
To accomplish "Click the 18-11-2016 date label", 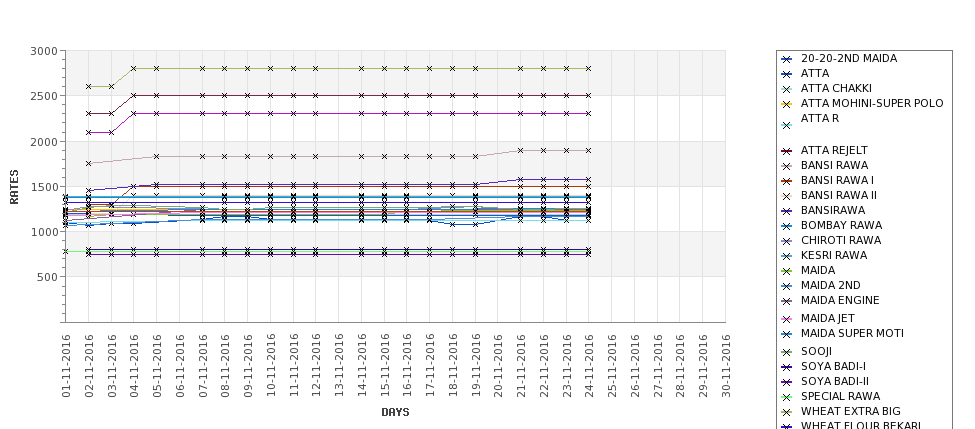I will pyautogui.click(x=453, y=366).
